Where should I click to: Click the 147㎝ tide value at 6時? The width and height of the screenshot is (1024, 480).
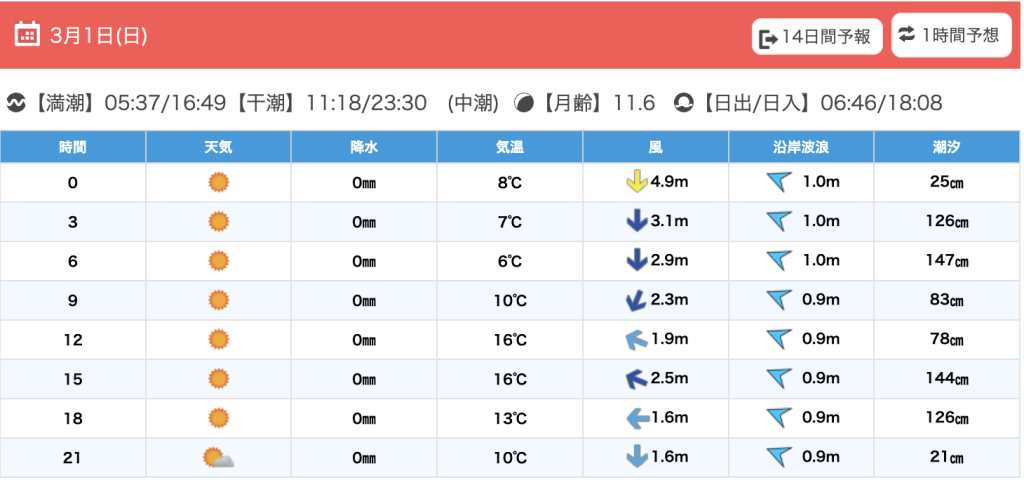pyautogui.click(x=947, y=261)
